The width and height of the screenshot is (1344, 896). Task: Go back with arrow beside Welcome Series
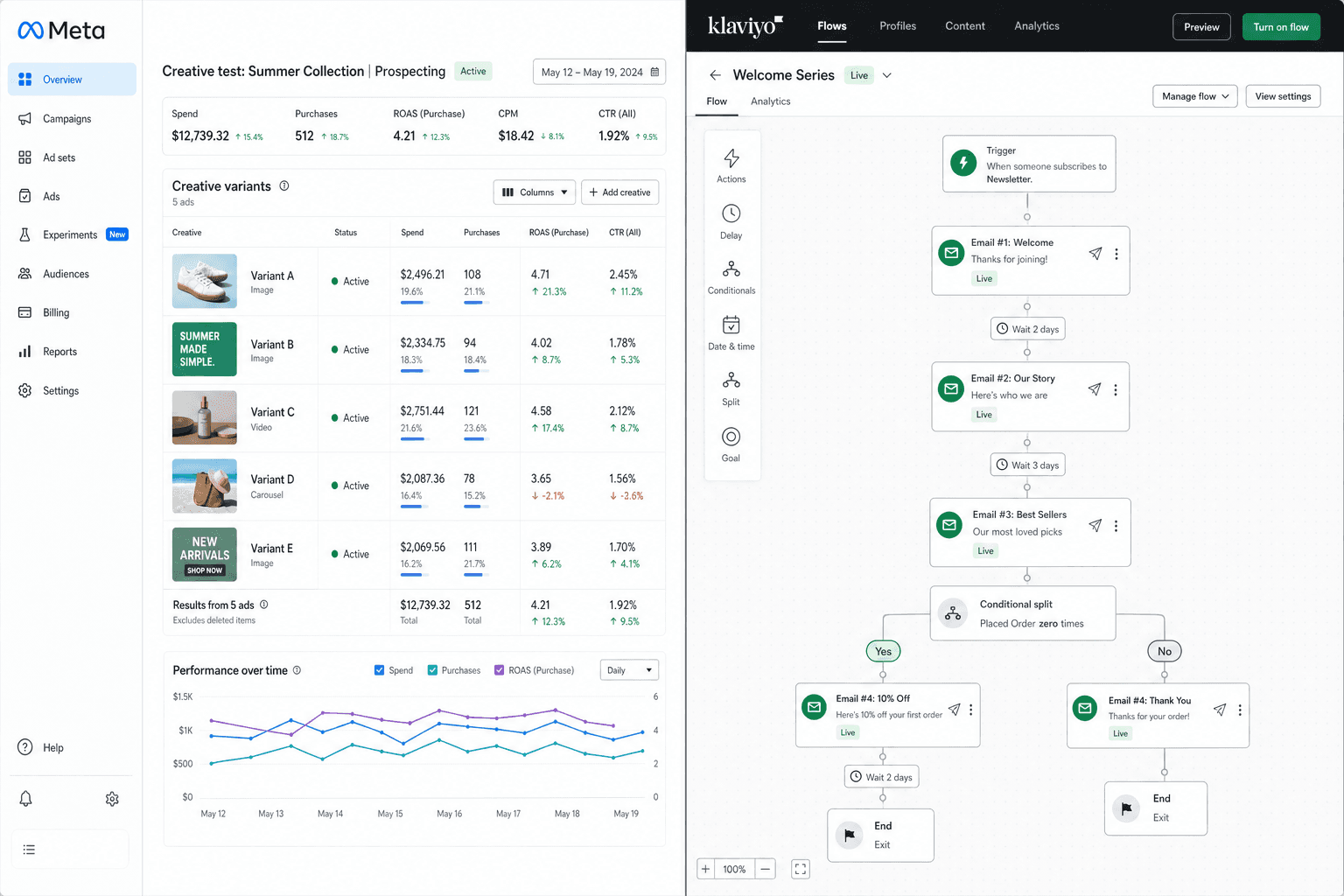pyautogui.click(x=716, y=75)
